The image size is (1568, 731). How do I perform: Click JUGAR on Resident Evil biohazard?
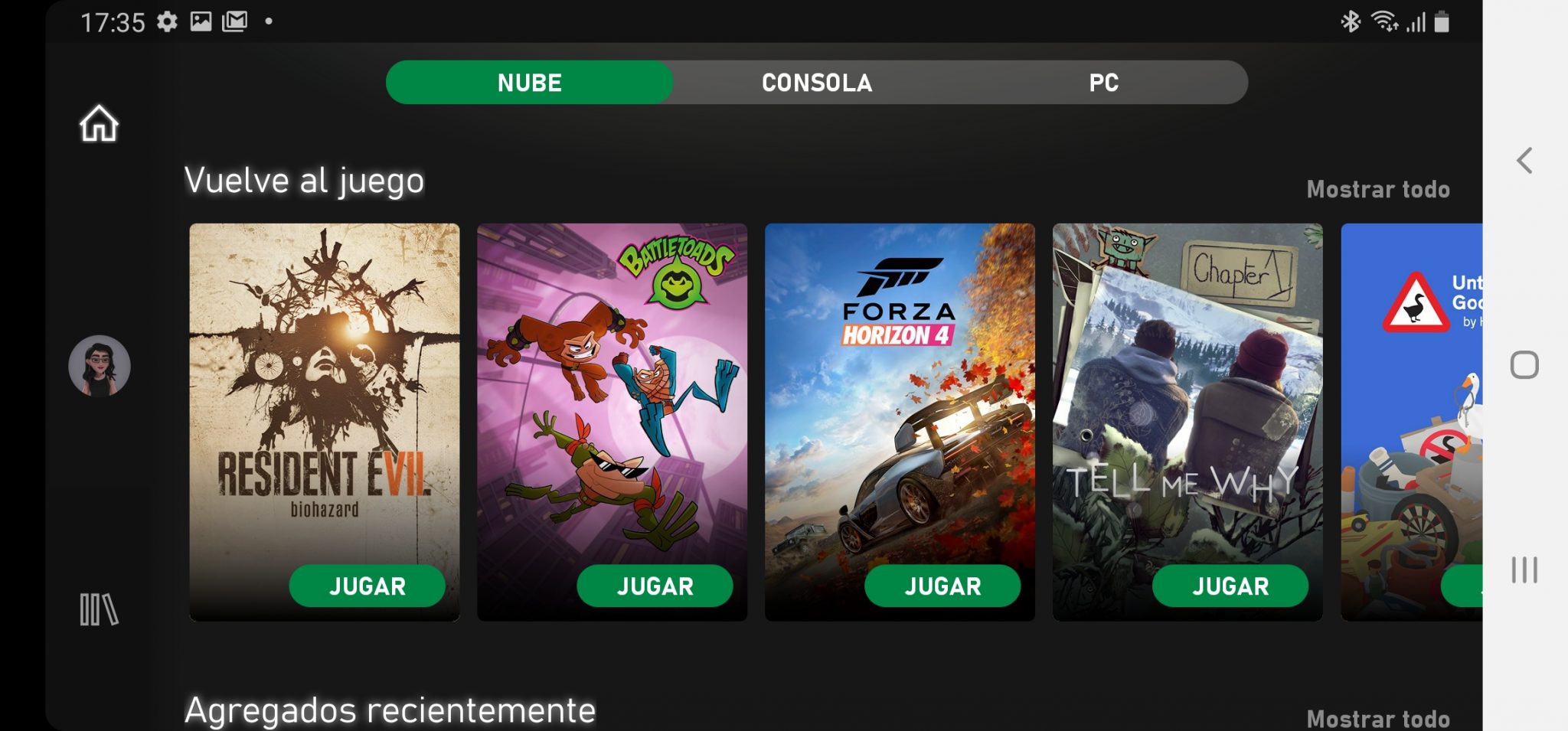(x=367, y=586)
